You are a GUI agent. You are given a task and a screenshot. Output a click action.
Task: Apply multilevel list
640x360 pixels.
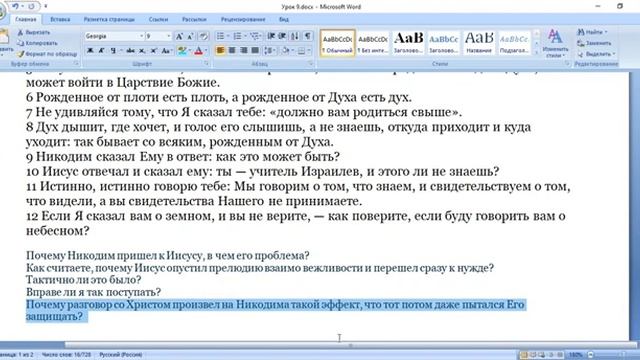254,36
